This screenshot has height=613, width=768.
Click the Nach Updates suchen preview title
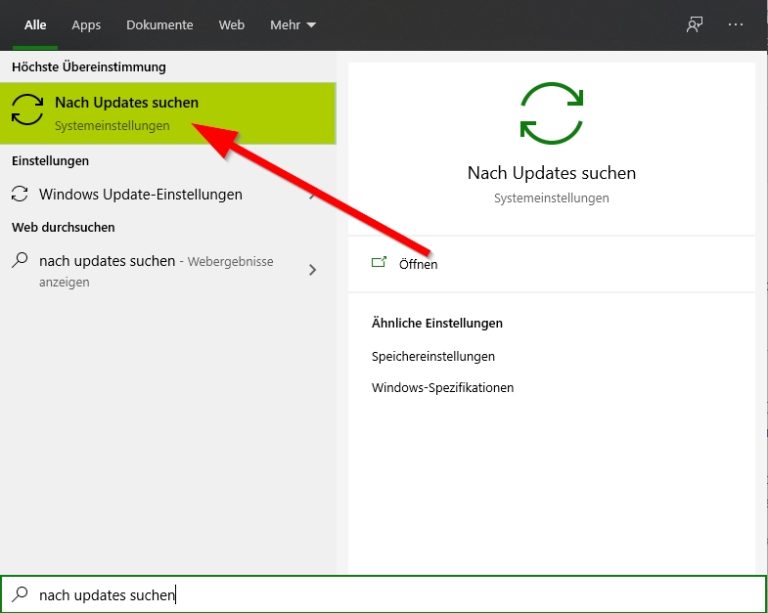(552, 173)
